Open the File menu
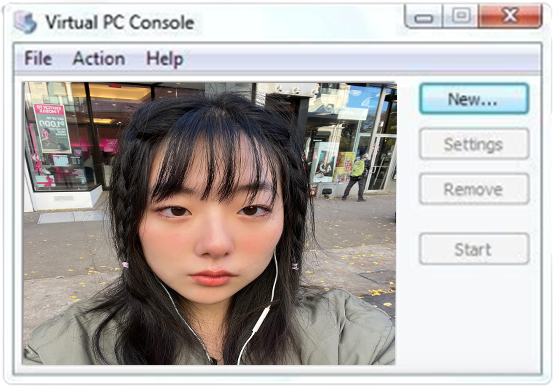This screenshot has width=553, height=386. pyautogui.click(x=38, y=58)
